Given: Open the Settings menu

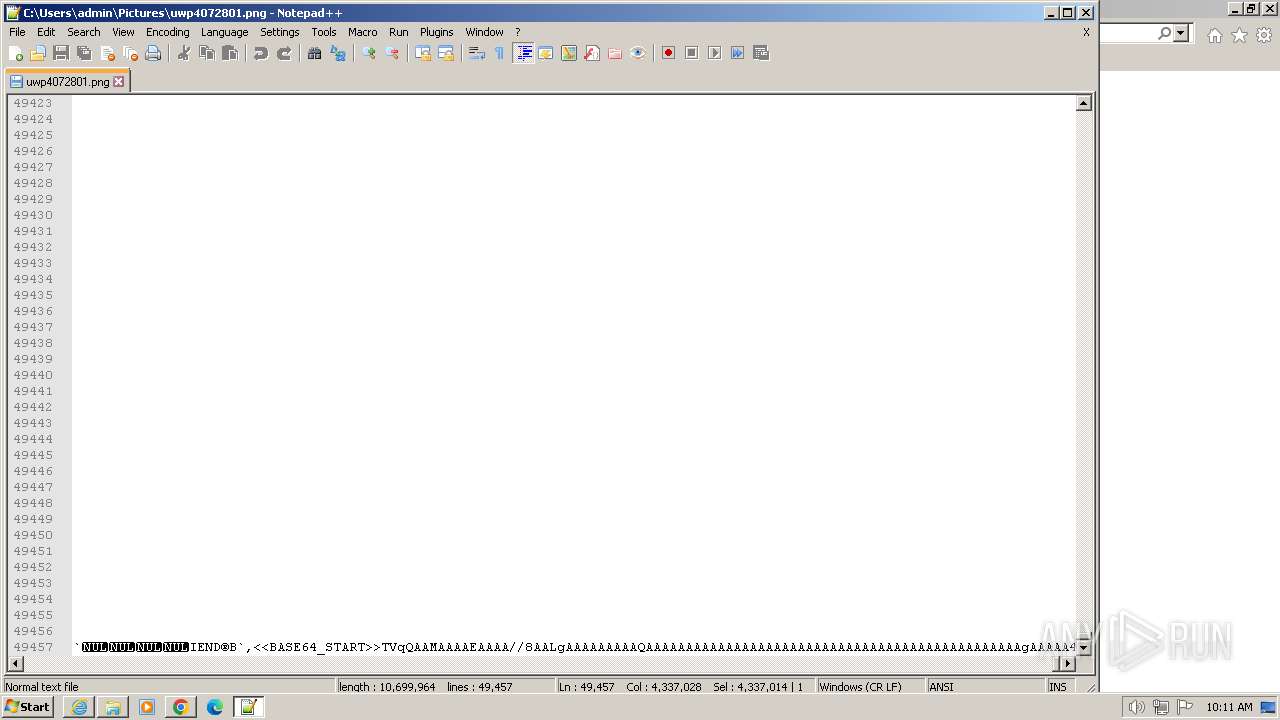Looking at the screenshot, I should pos(280,32).
